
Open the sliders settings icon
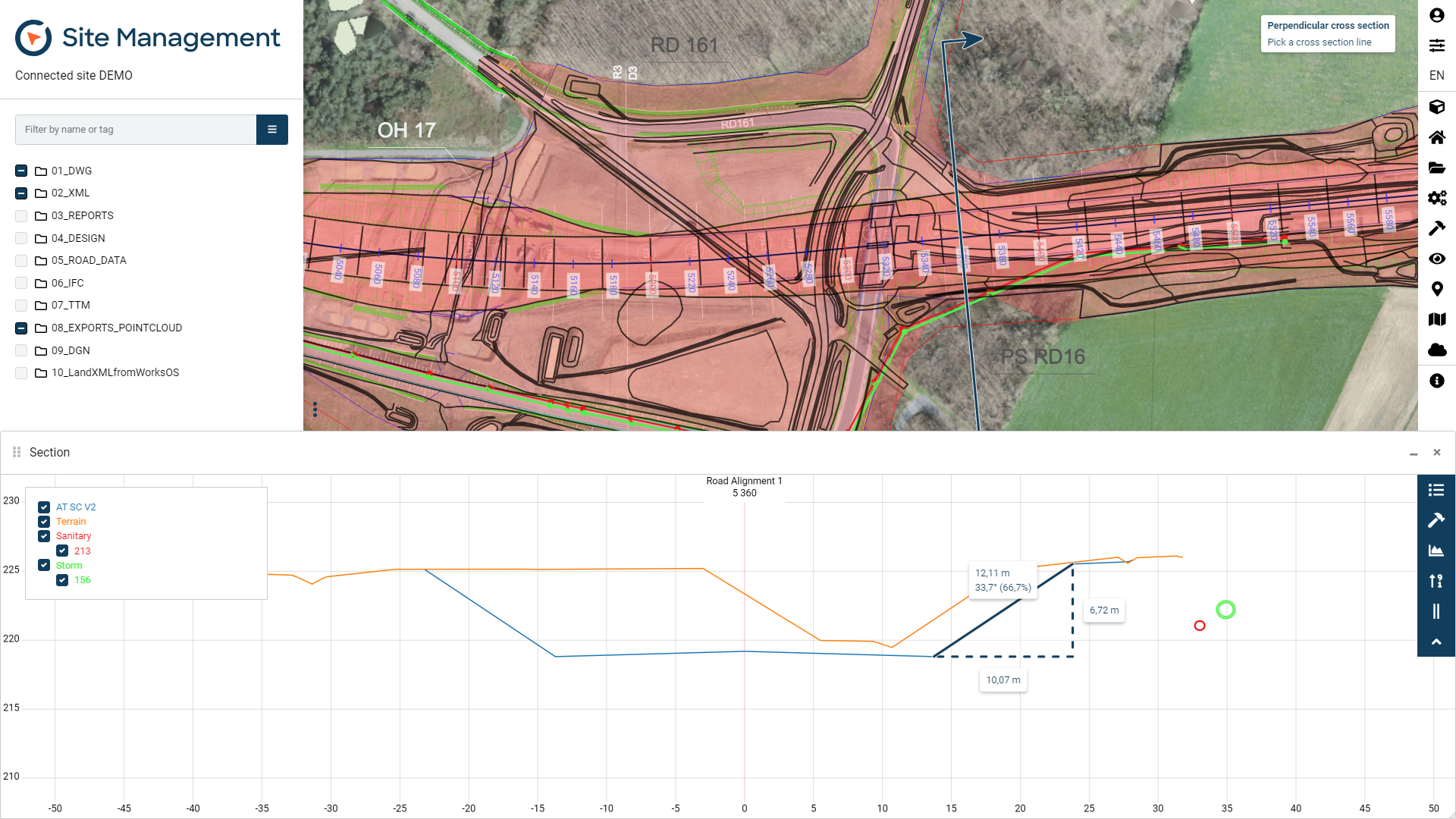pos(1436,45)
